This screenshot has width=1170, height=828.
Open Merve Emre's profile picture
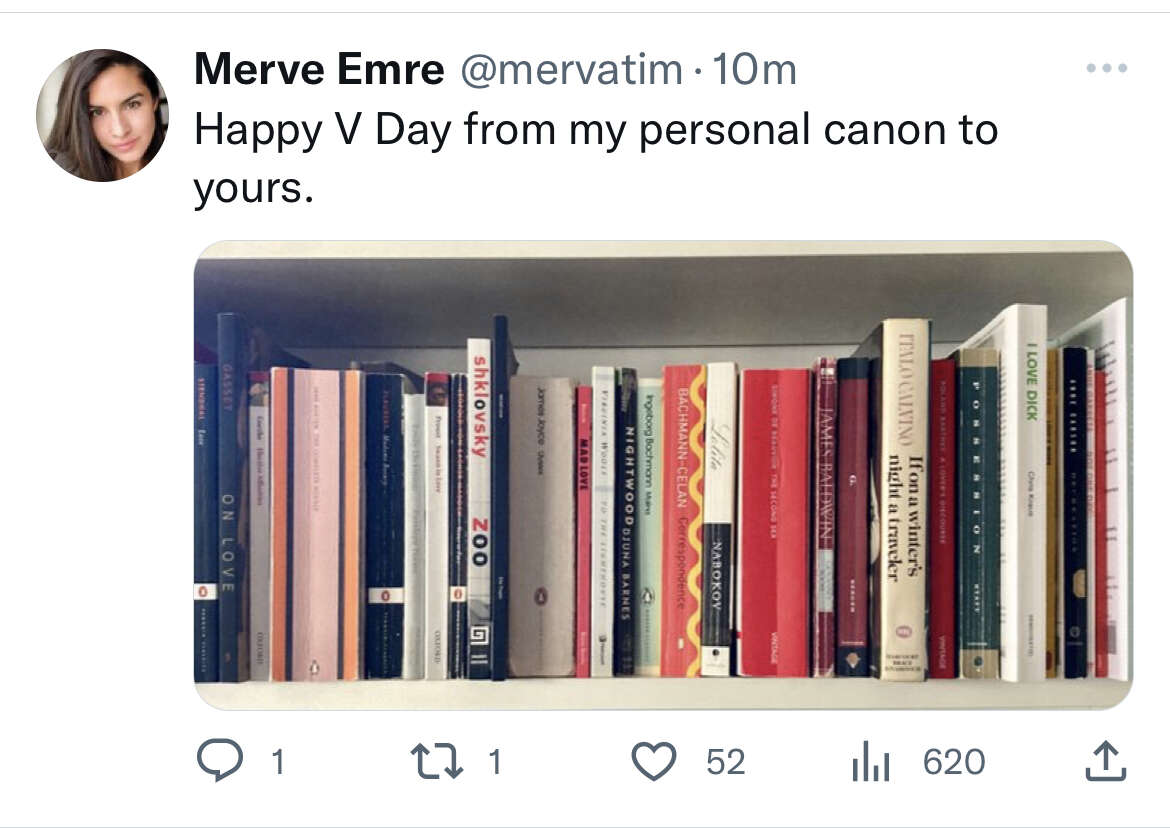click(102, 115)
